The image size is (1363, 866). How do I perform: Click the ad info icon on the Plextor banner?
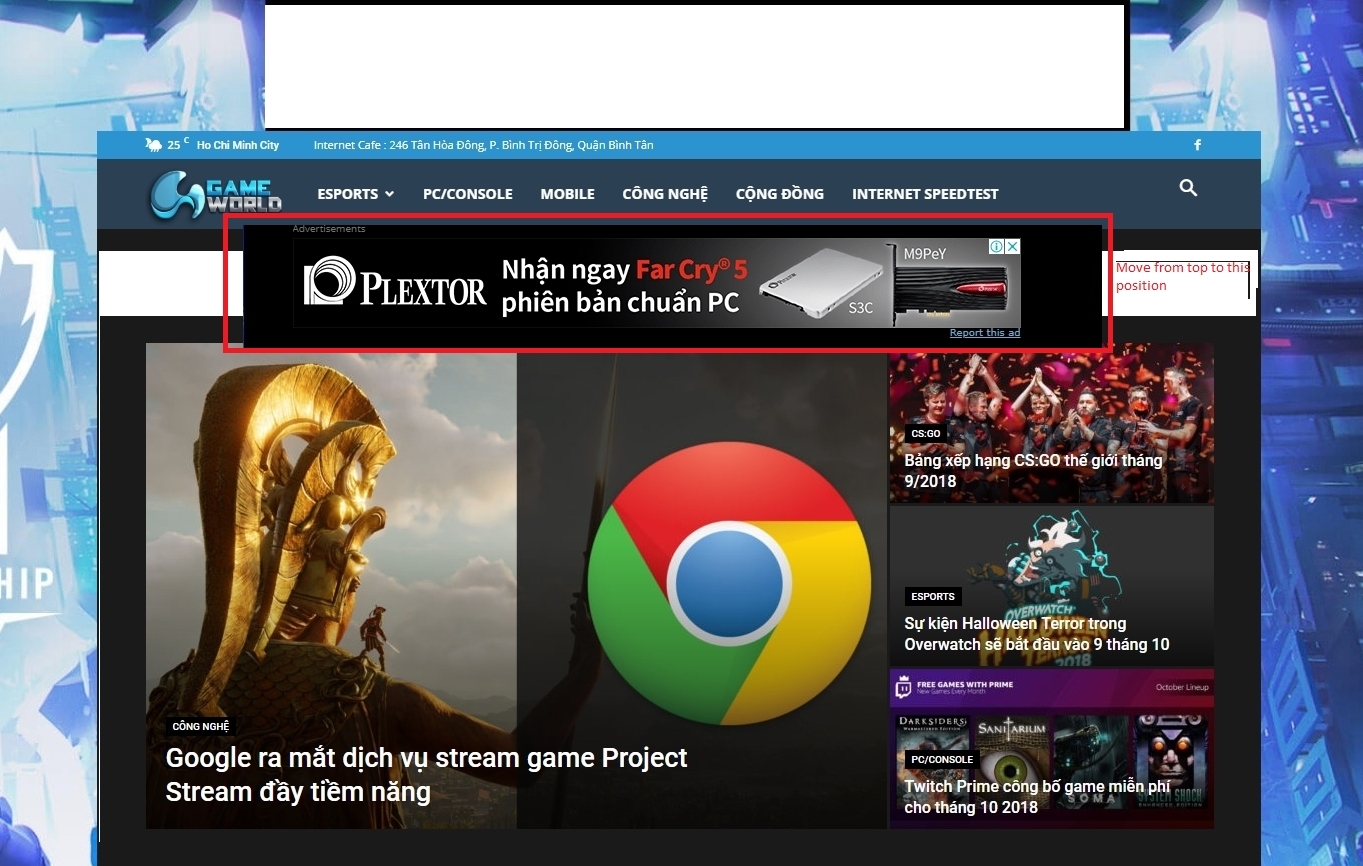997,246
